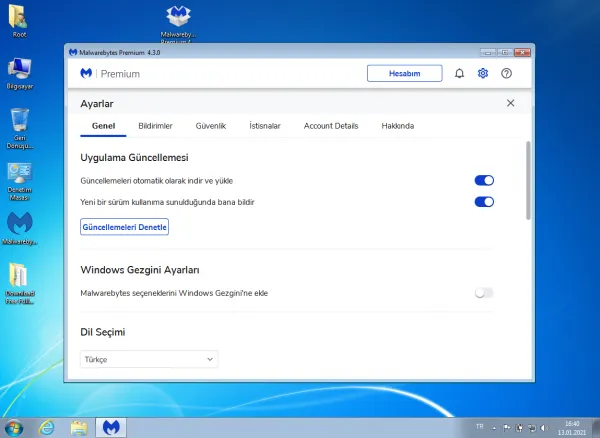Screen dimensions: 600x438
Task: Click the Güncellemeleri Denetle button
Action: (124, 227)
